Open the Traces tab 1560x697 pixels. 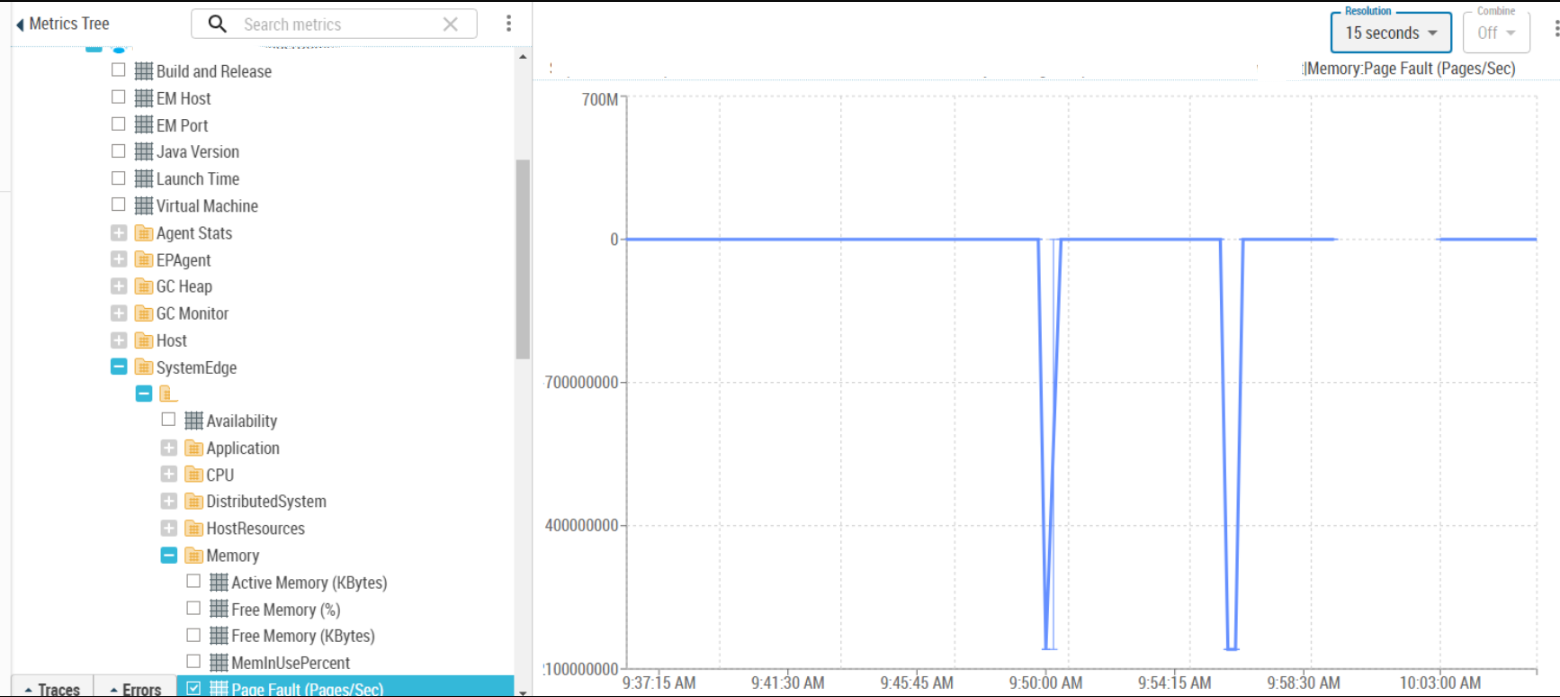pos(52,688)
